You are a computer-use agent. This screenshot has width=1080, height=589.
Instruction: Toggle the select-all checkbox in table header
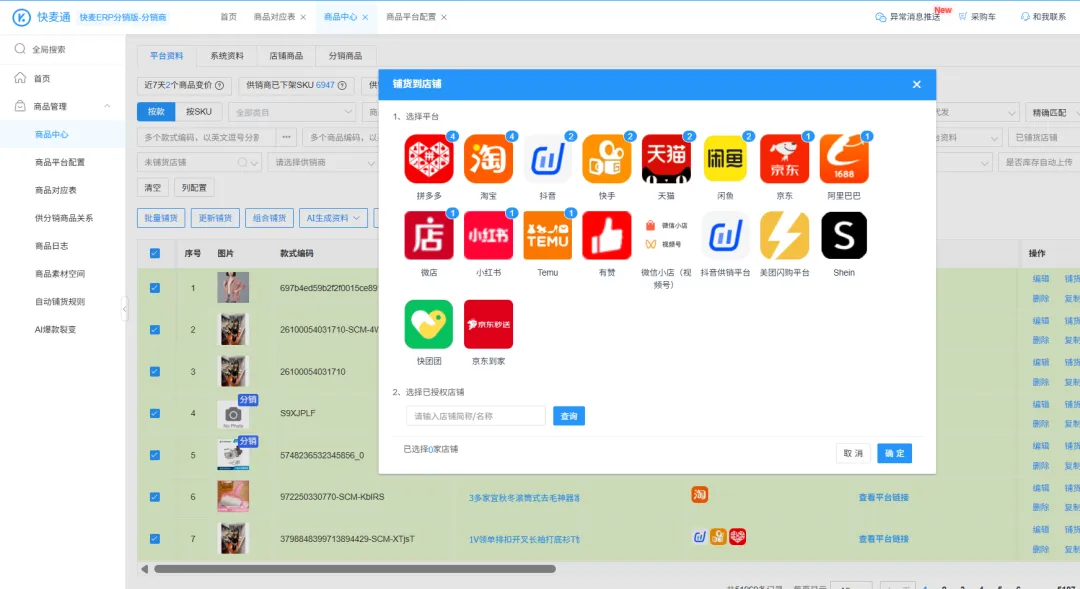[x=155, y=254]
